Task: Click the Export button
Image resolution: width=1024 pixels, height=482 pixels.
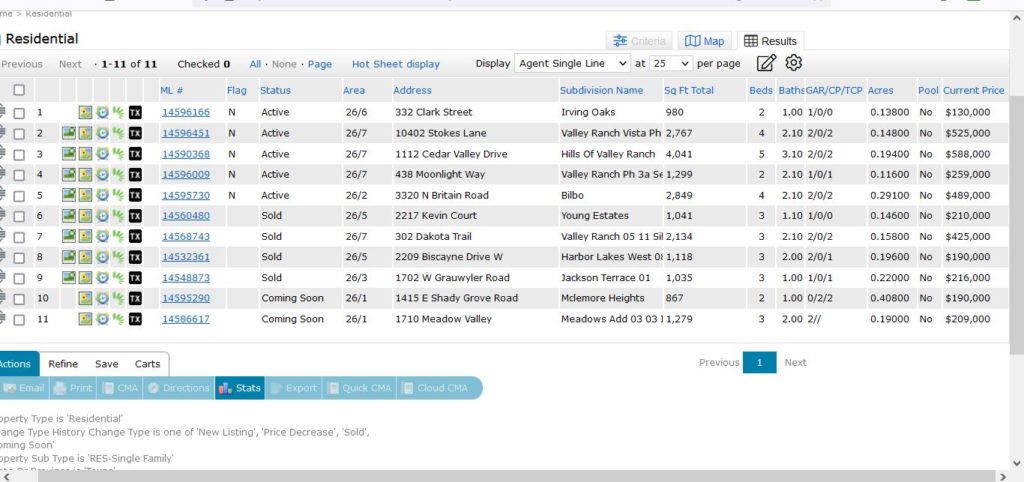Action: [x=293, y=388]
